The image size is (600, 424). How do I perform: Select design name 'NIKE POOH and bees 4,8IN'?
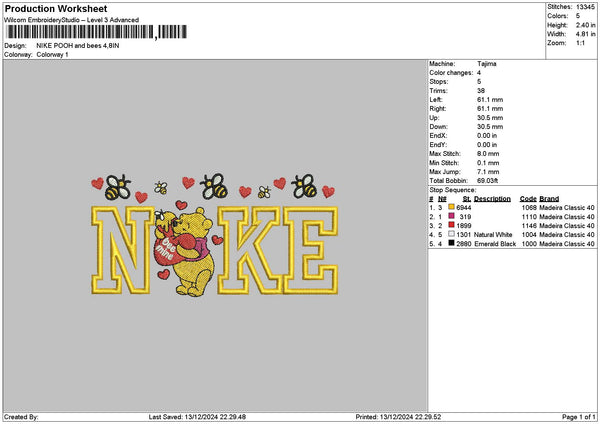pos(78,46)
